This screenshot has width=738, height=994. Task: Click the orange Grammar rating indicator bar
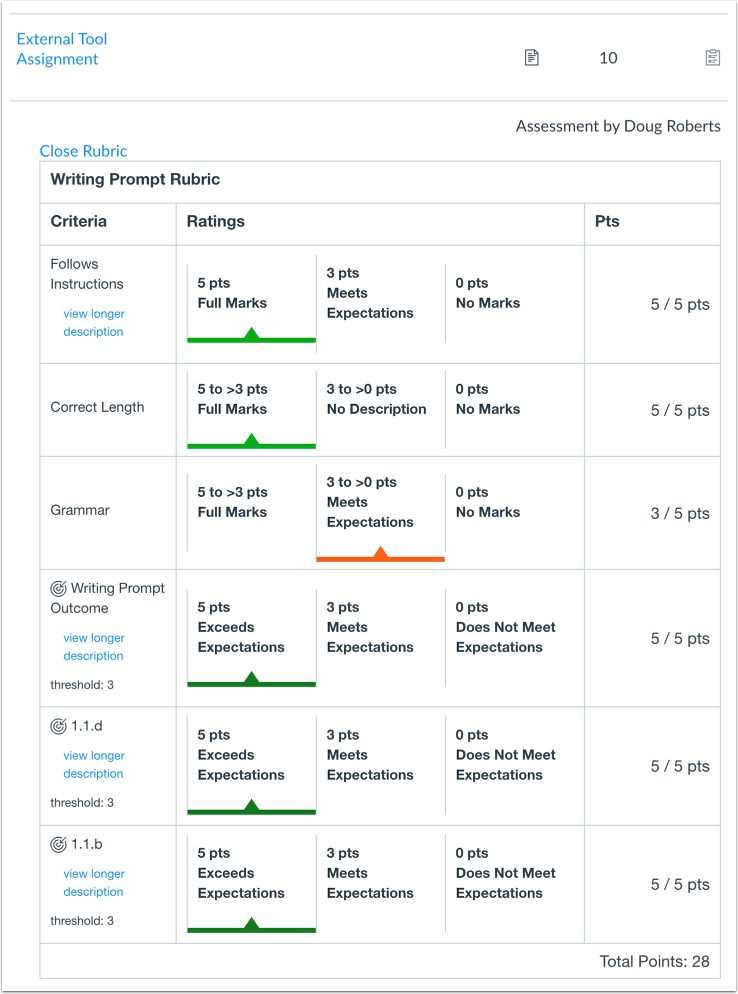point(380,558)
